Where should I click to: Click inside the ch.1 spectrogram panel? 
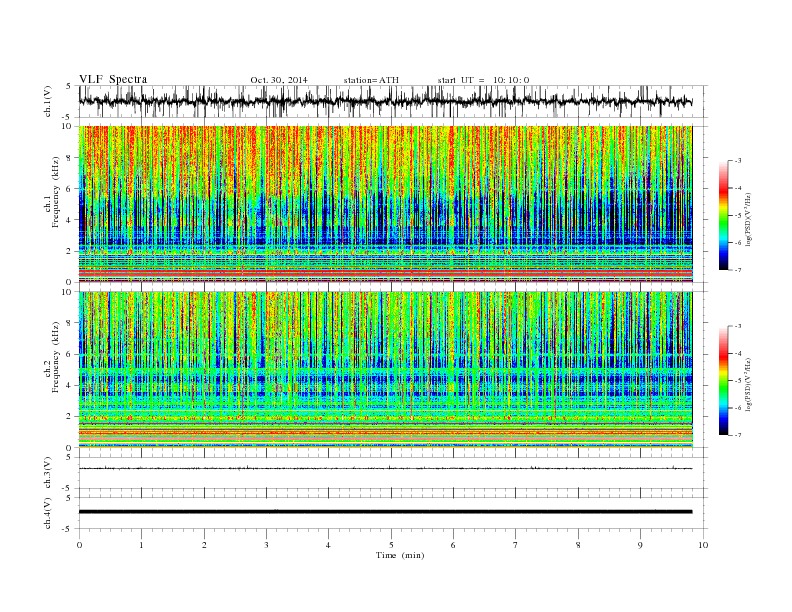click(x=385, y=204)
